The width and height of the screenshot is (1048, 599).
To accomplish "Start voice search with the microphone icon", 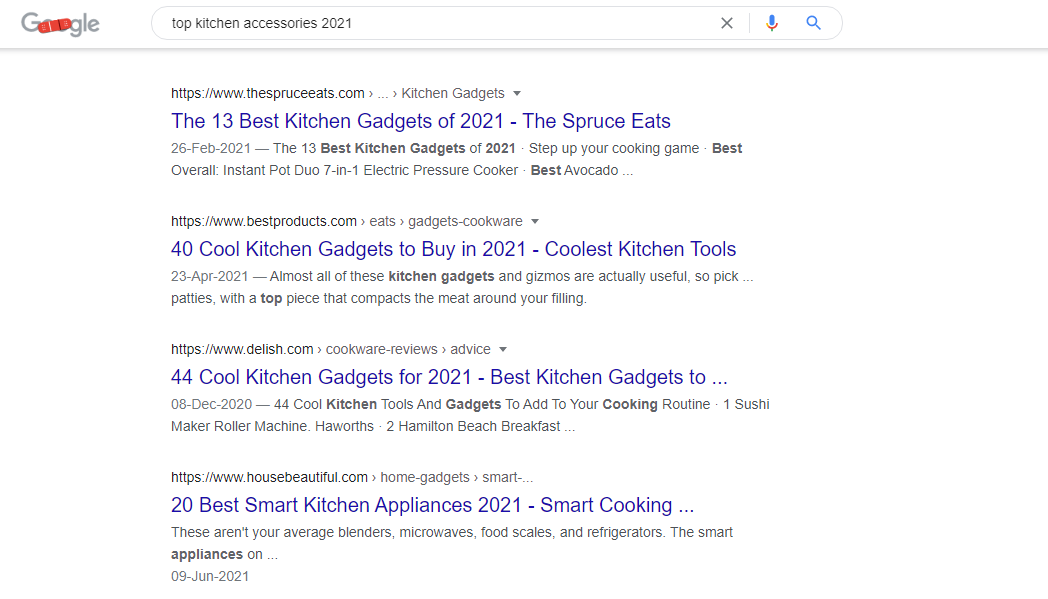I will [x=771, y=23].
